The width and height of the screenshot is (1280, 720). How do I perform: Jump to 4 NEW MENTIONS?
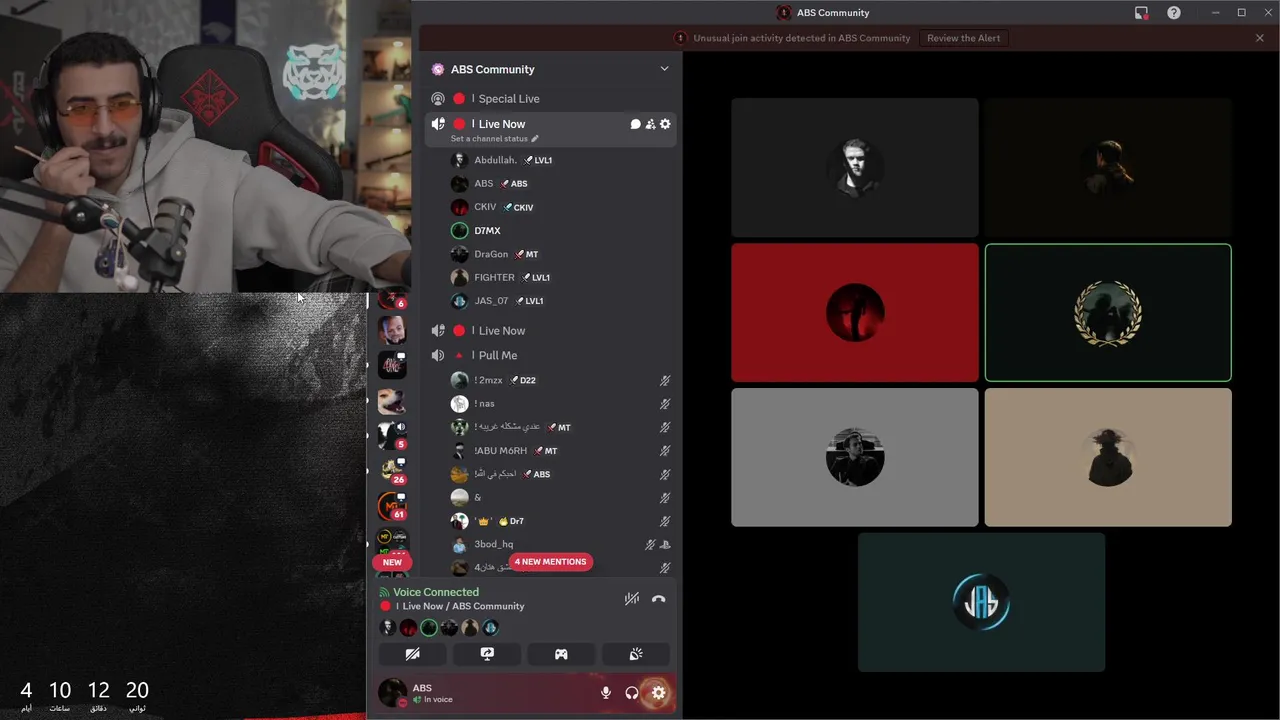550,562
